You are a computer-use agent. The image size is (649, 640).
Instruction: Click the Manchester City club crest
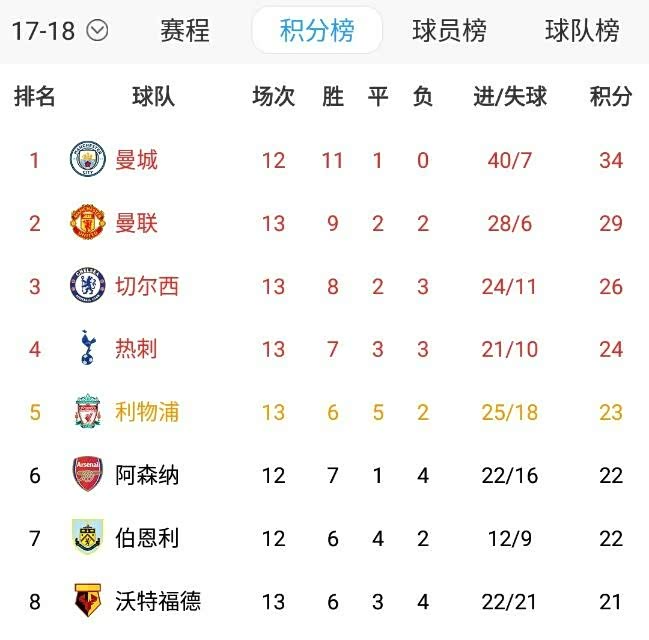point(87,160)
